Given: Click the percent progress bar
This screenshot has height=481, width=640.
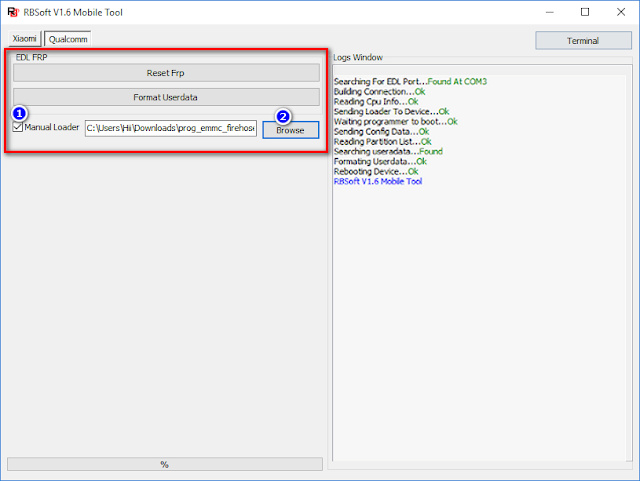Looking at the screenshot, I should point(165,464).
